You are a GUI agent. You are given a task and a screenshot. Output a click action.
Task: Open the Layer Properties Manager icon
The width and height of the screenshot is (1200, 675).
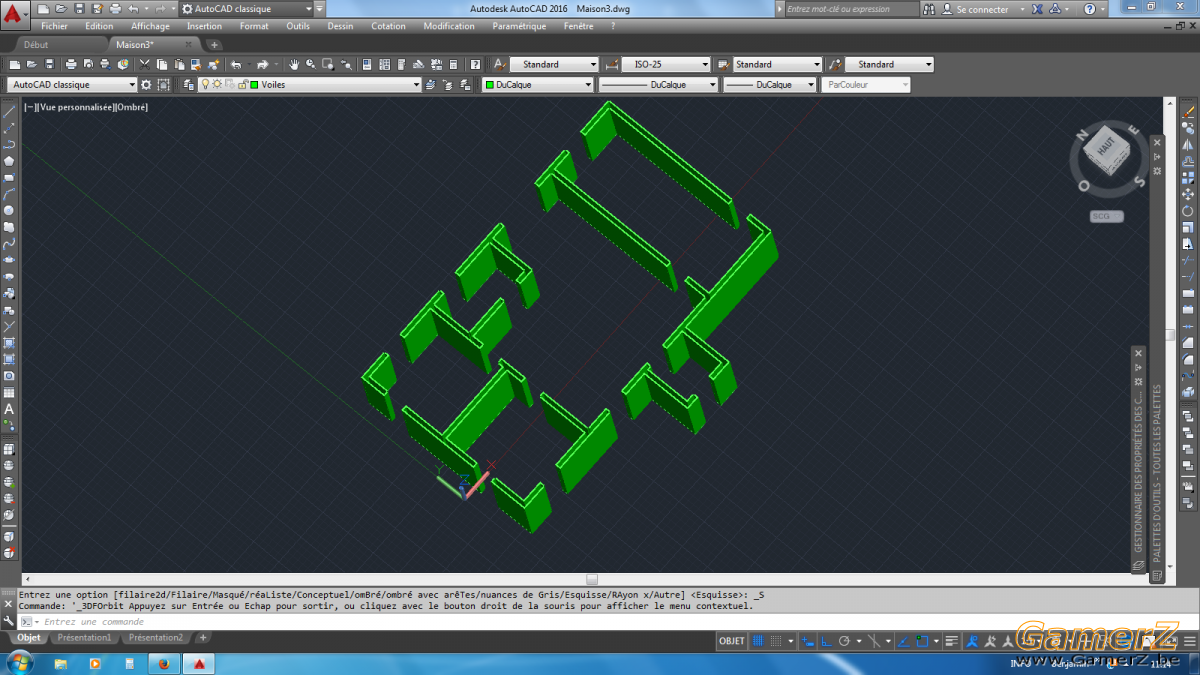tap(188, 85)
